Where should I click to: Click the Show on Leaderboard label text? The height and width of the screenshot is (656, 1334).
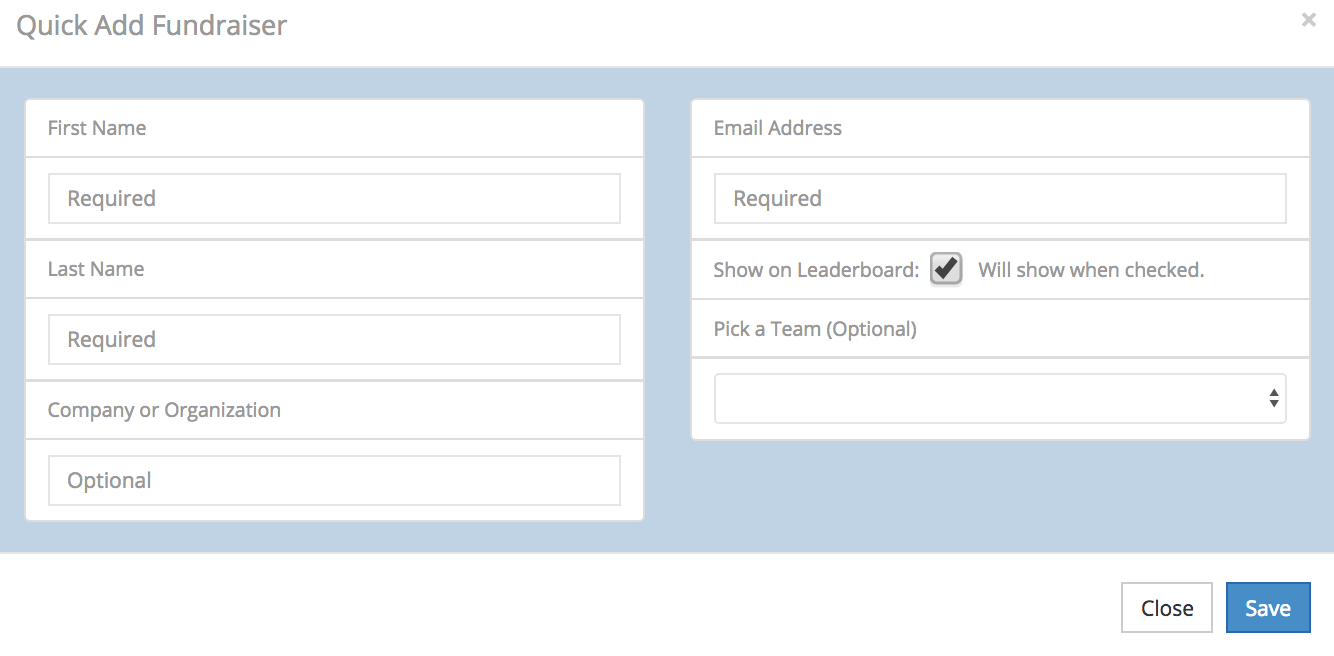pyautogui.click(x=816, y=270)
